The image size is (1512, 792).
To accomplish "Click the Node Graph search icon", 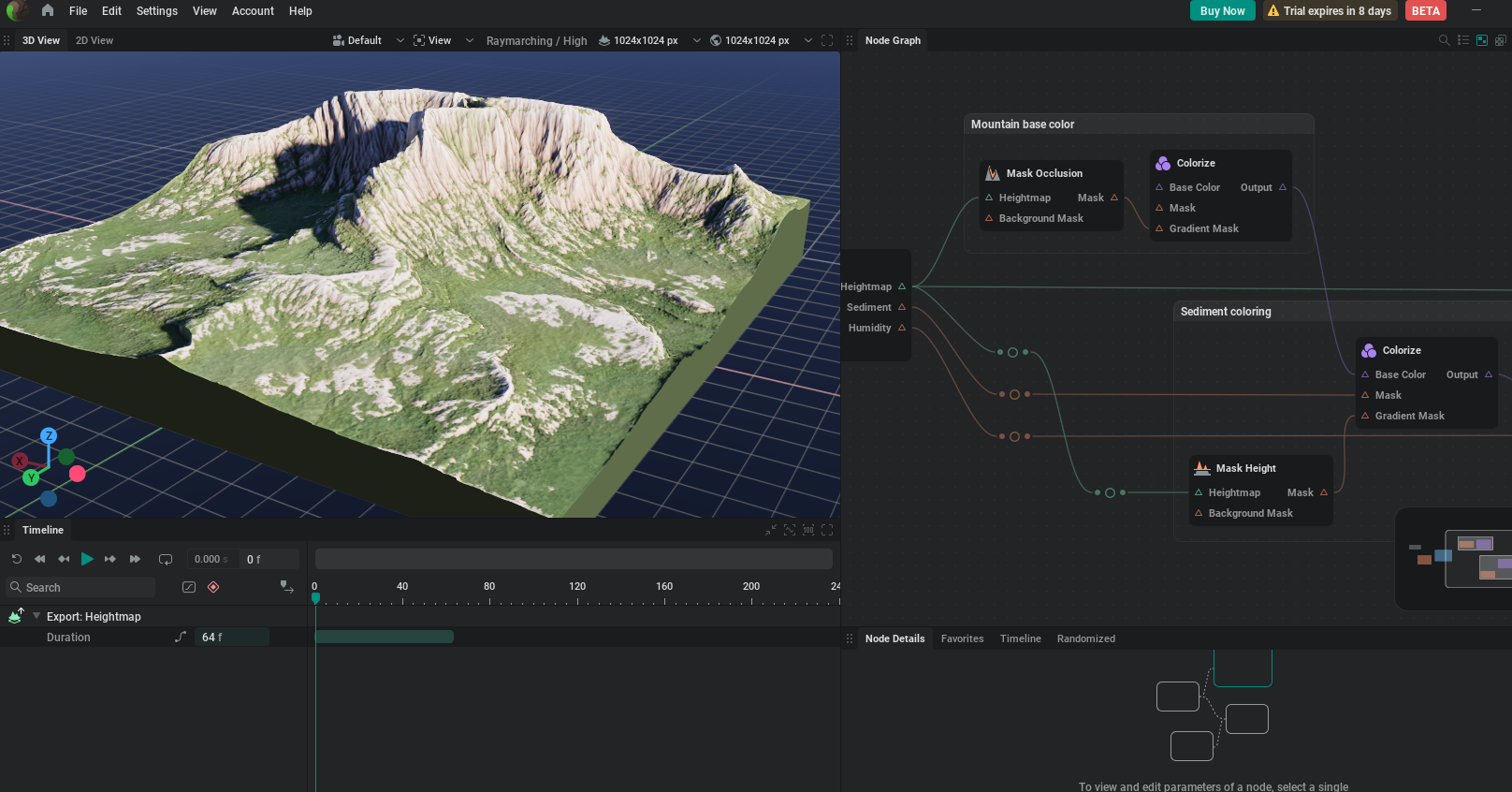I will pyautogui.click(x=1444, y=40).
